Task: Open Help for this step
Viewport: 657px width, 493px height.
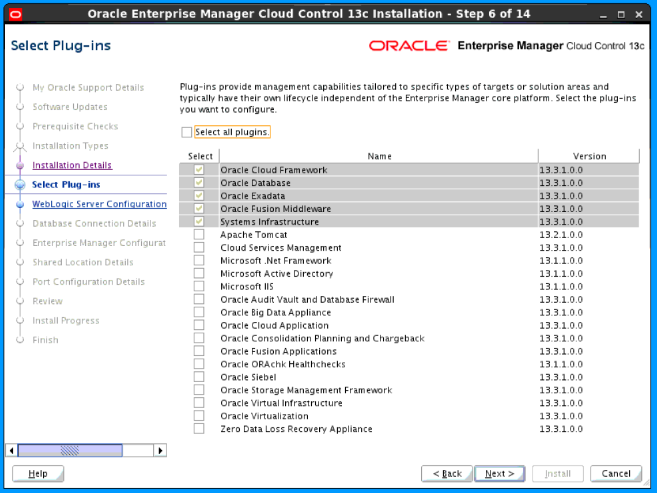Action: point(38,474)
